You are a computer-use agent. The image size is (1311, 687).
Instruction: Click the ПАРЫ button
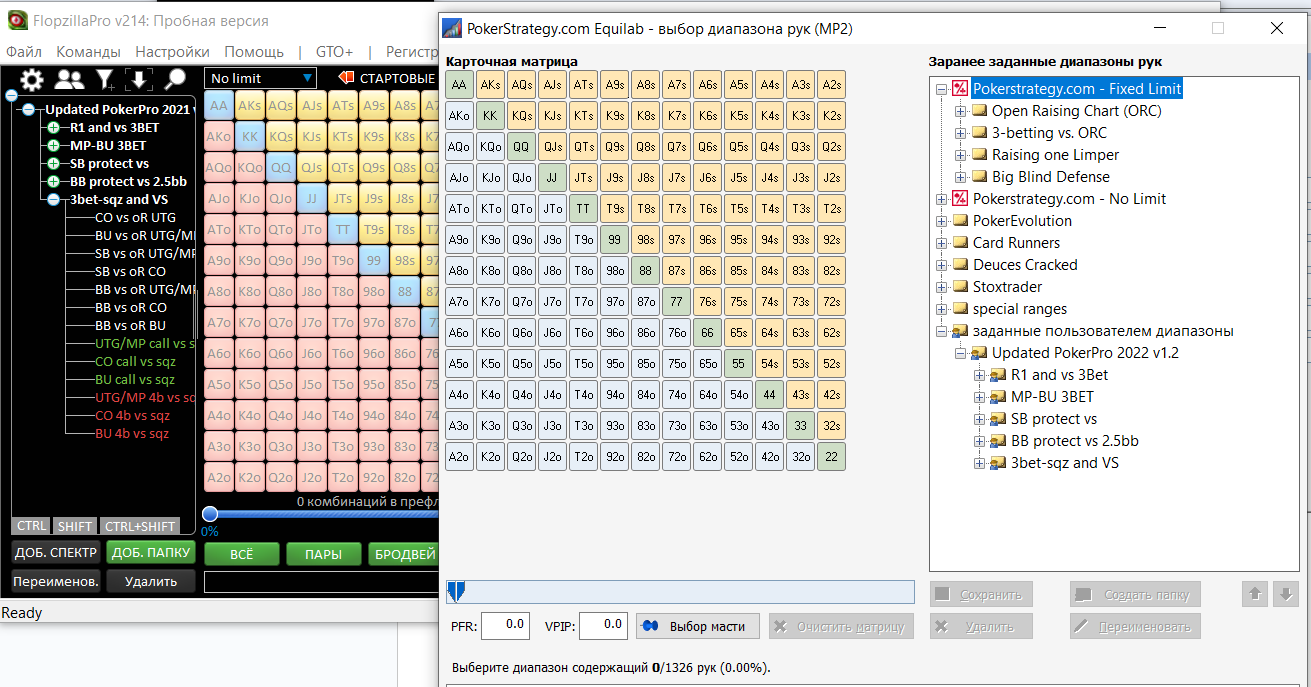pos(323,554)
